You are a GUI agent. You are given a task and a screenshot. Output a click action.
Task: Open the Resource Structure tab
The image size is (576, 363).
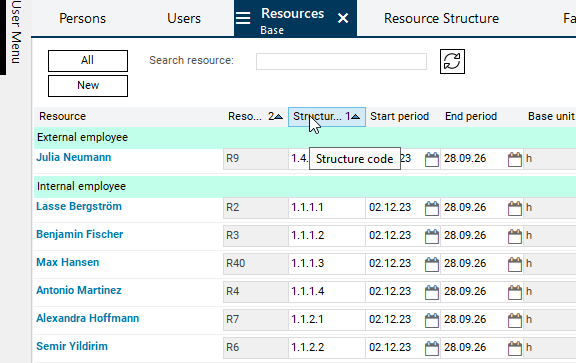coord(441,18)
